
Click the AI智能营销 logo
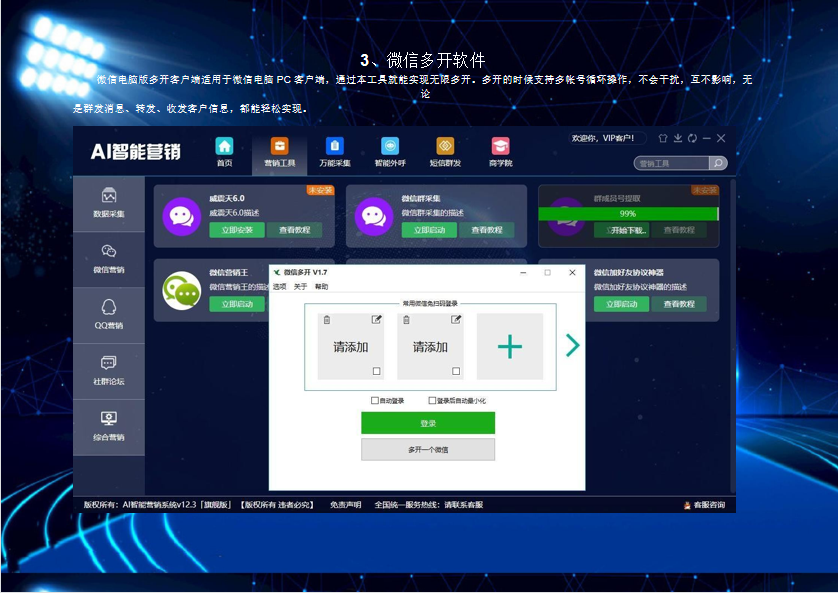click(136, 152)
